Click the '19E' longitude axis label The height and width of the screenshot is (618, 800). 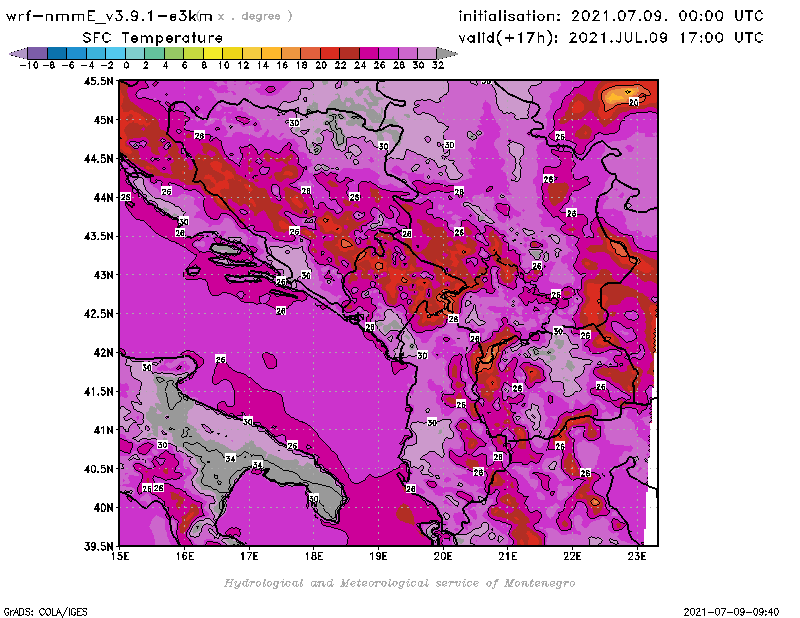point(379,556)
